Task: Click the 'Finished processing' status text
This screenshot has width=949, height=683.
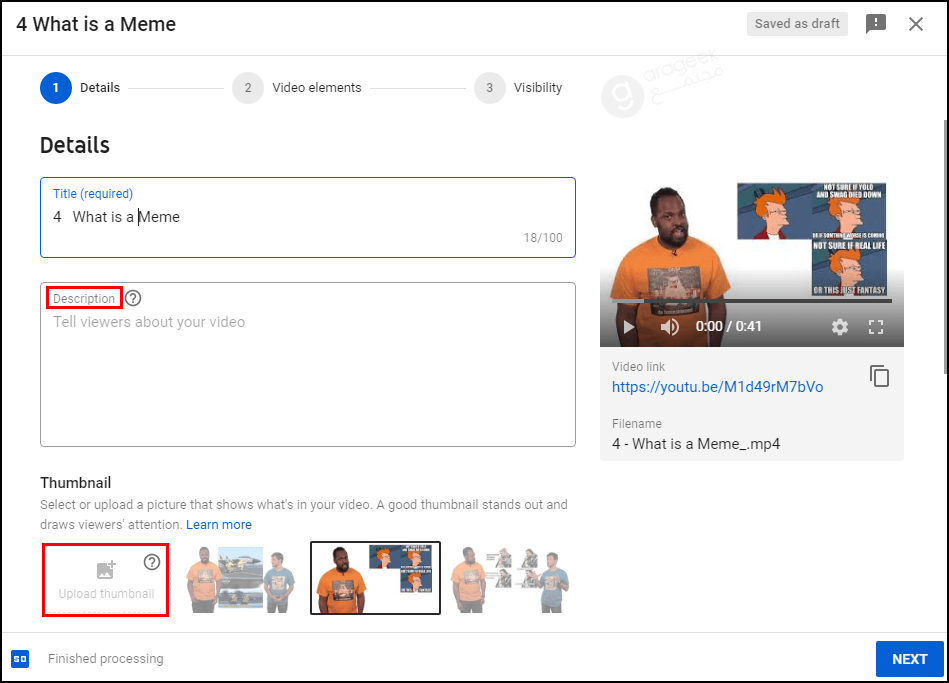Action: coord(106,658)
